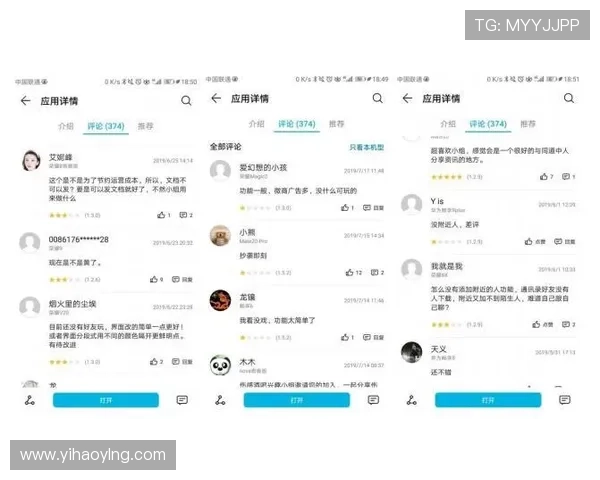Tap the bottom comment icon in the 18:49 screen
Image resolution: width=600 pixels, height=480 pixels.
pos(373,400)
